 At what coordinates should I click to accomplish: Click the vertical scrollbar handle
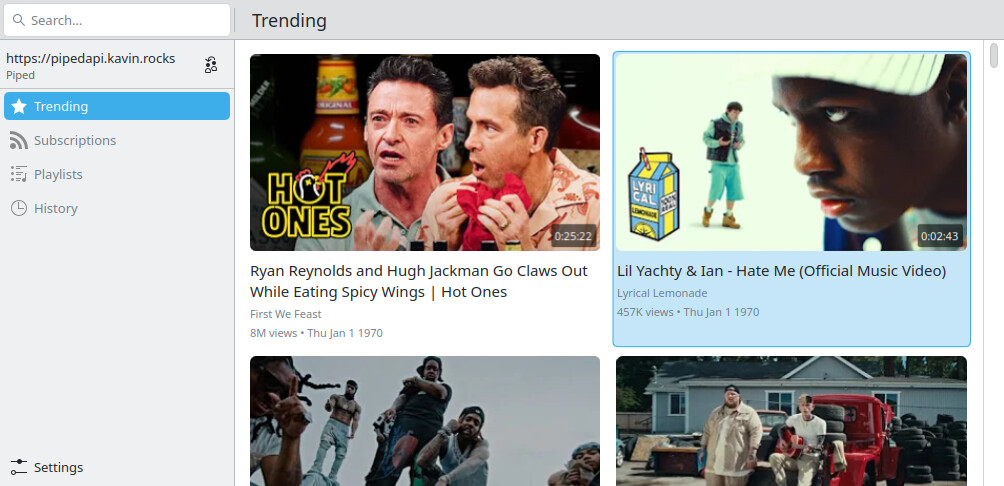994,55
